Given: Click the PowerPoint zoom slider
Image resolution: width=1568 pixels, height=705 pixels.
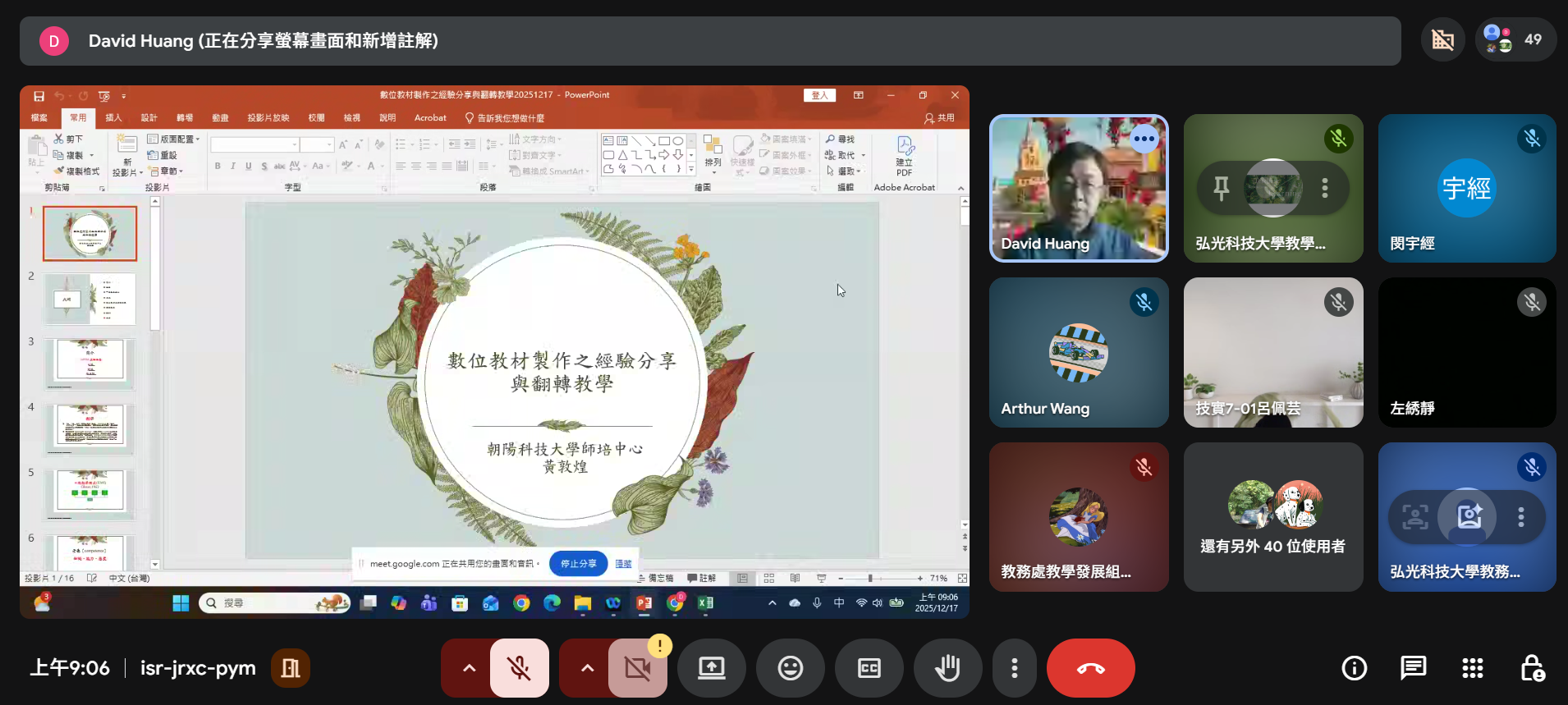Looking at the screenshot, I should [x=870, y=579].
